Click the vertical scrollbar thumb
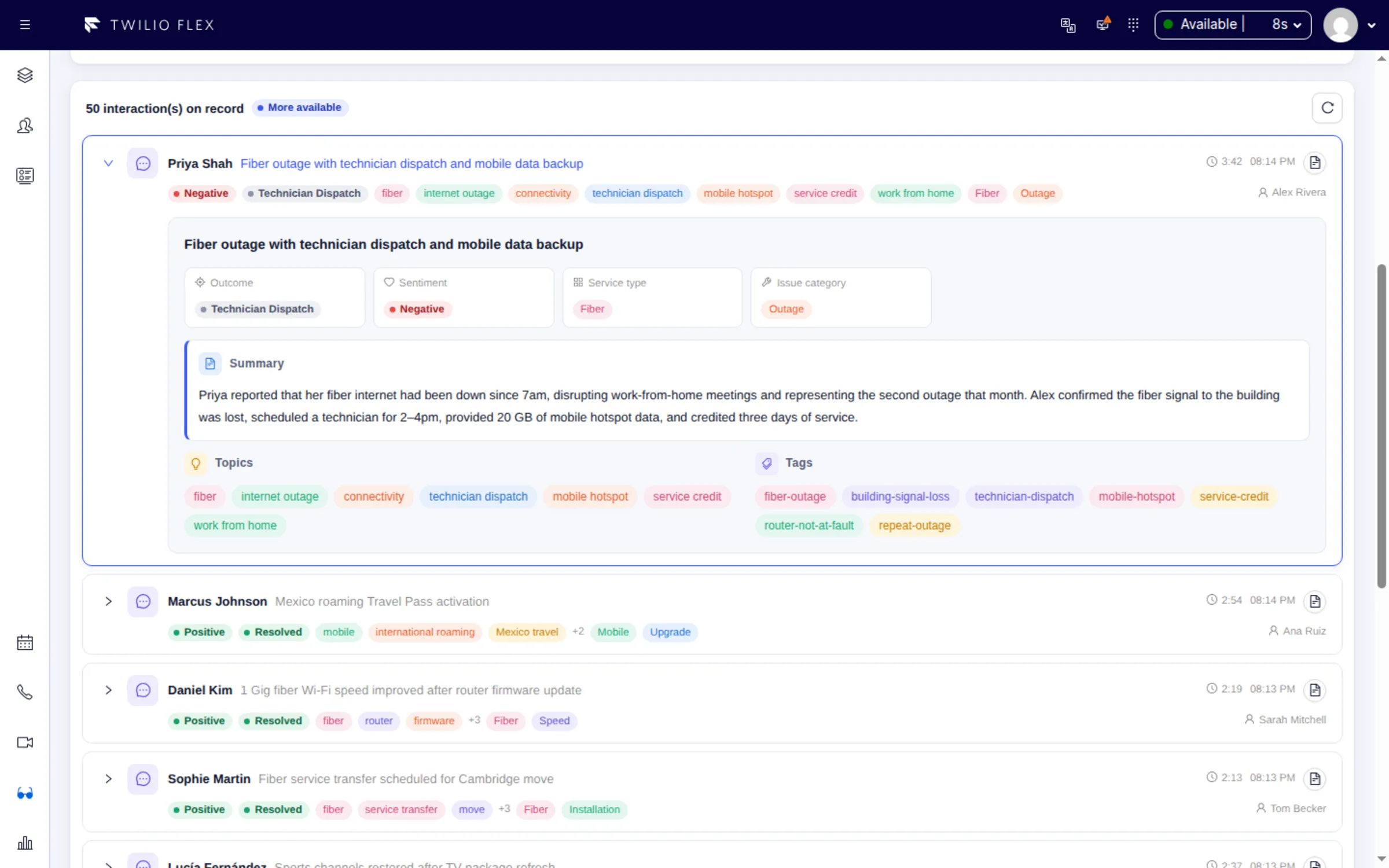 pyautogui.click(x=1381, y=425)
